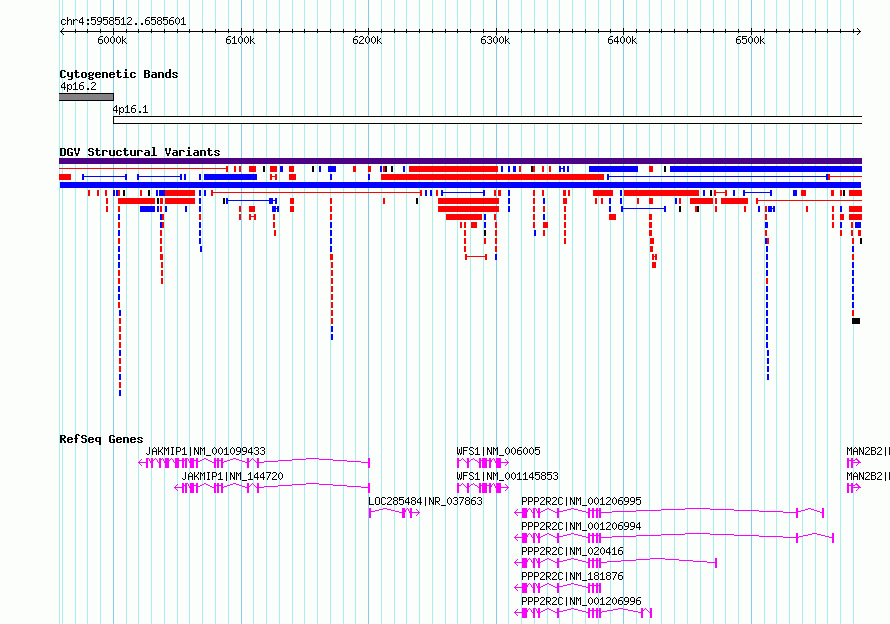Click the JAKMIP1|NM_144720 gene label
The image size is (890, 624).
pyautogui.click(x=232, y=476)
